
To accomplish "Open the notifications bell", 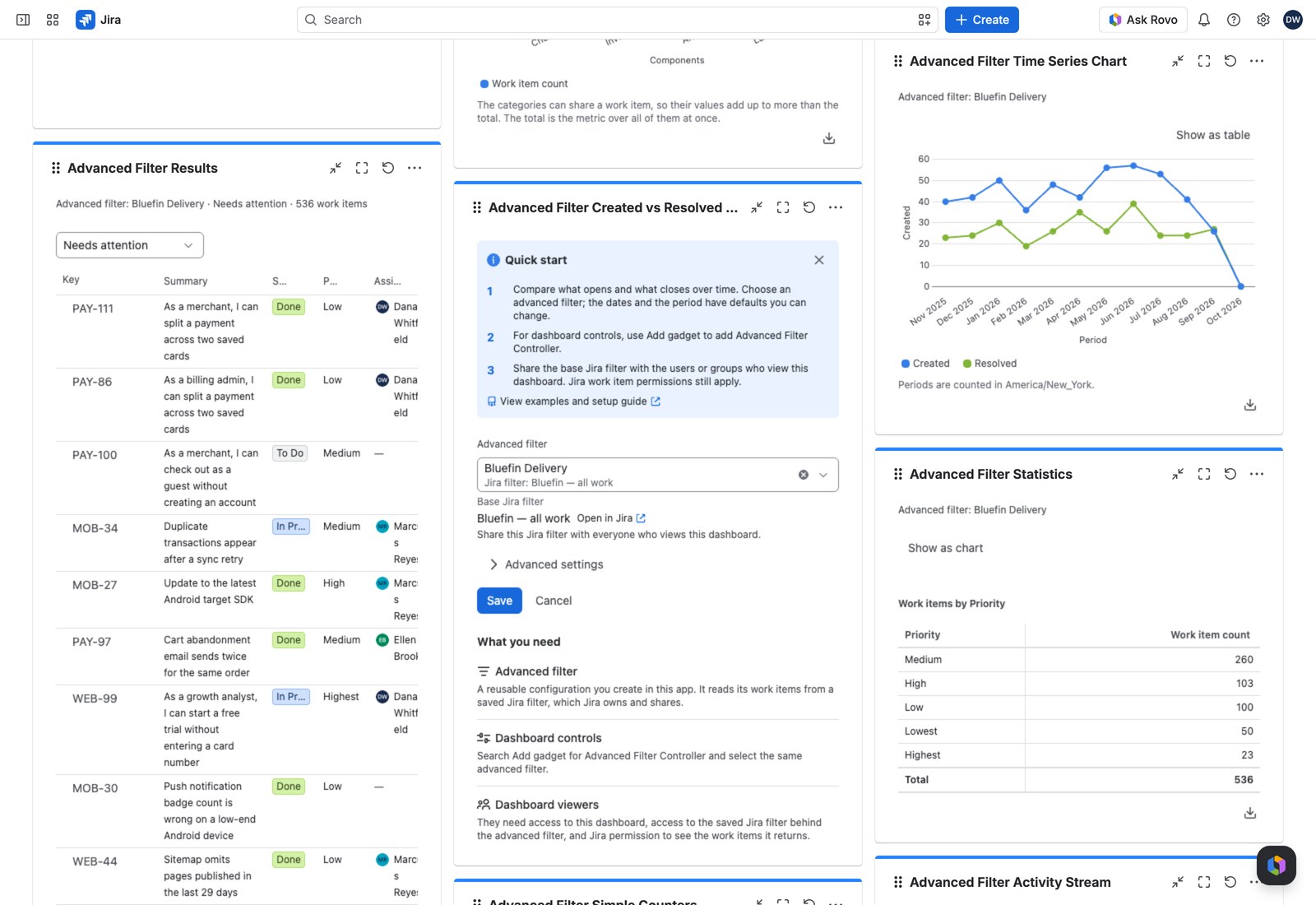I will pyautogui.click(x=1204, y=20).
